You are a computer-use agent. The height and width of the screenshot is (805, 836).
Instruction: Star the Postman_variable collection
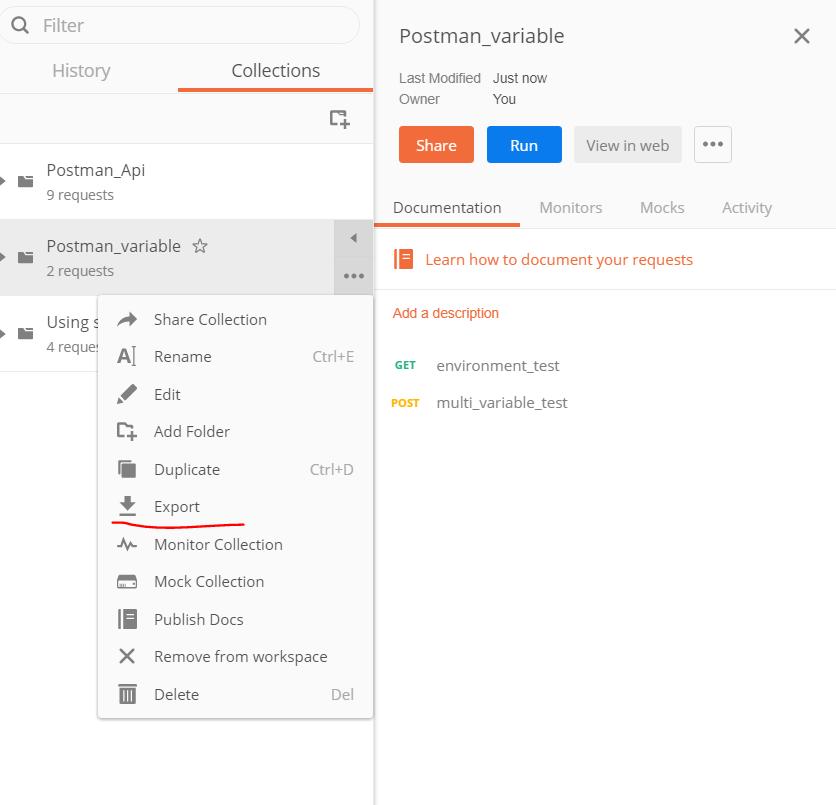click(200, 246)
